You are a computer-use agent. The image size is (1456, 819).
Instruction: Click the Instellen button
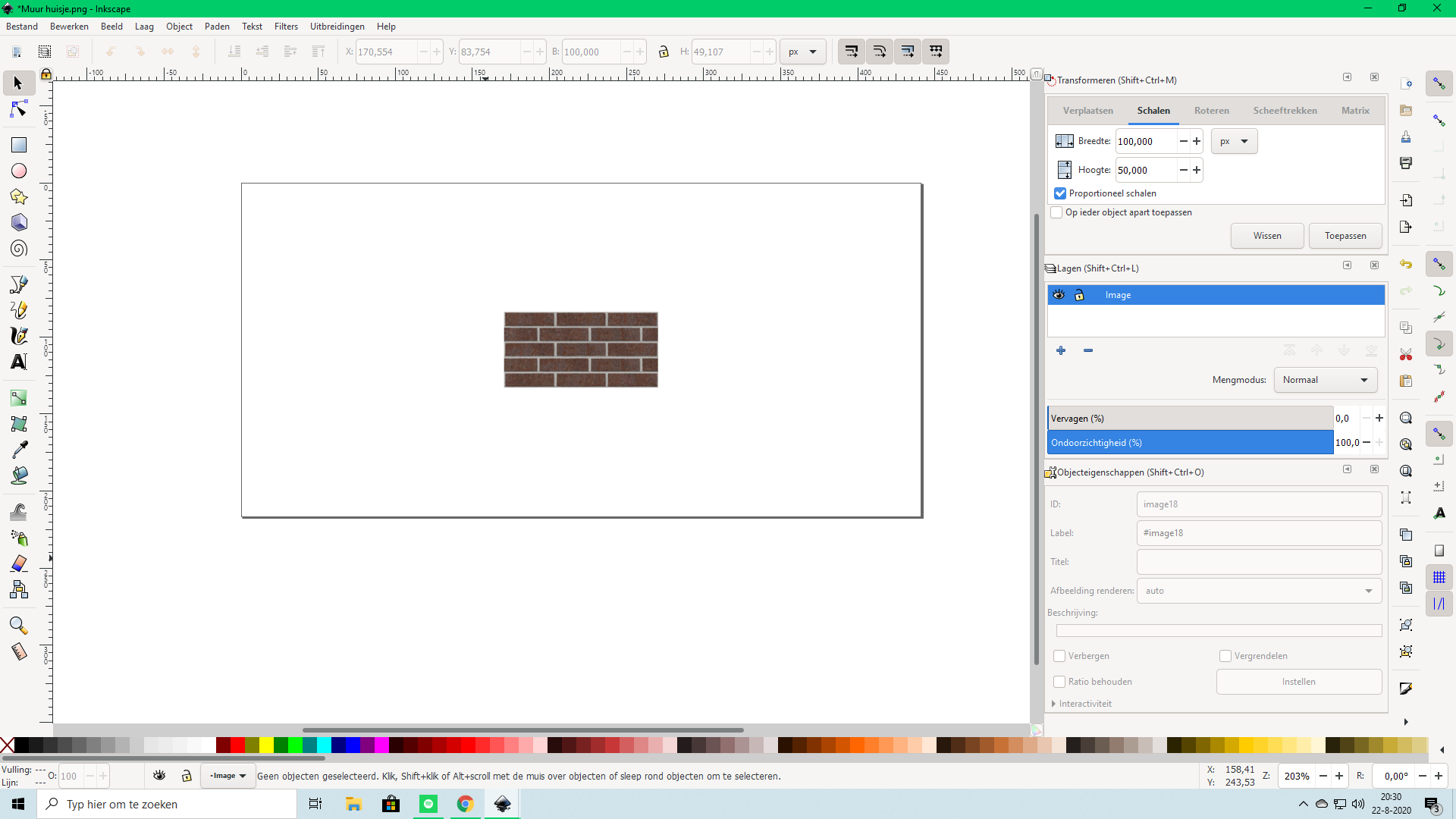(x=1299, y=682)
